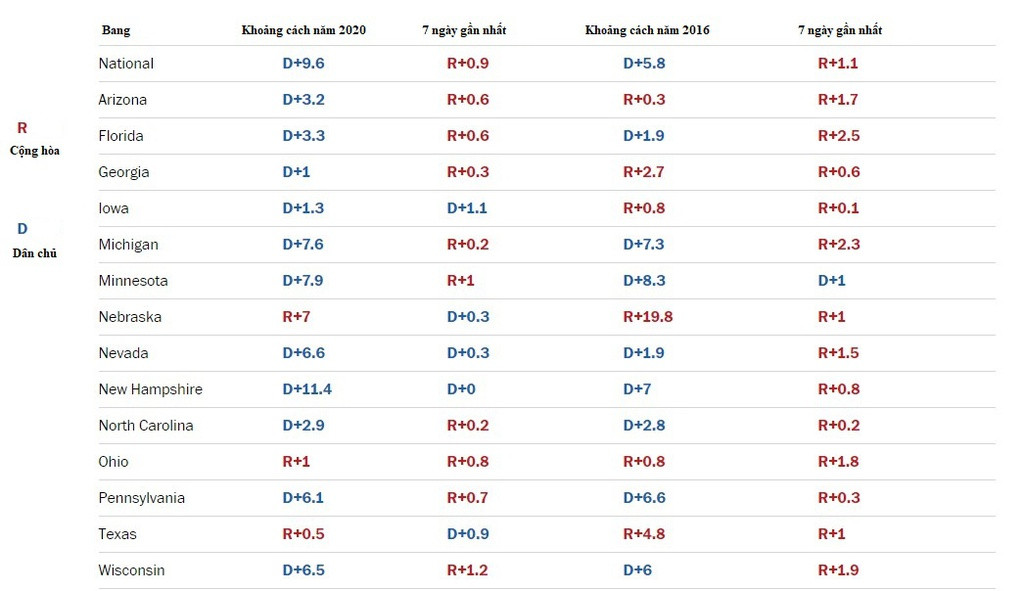Click the Wisconsin state name
The width and height of the screenshot is (1024, 591).
[132, 570]
